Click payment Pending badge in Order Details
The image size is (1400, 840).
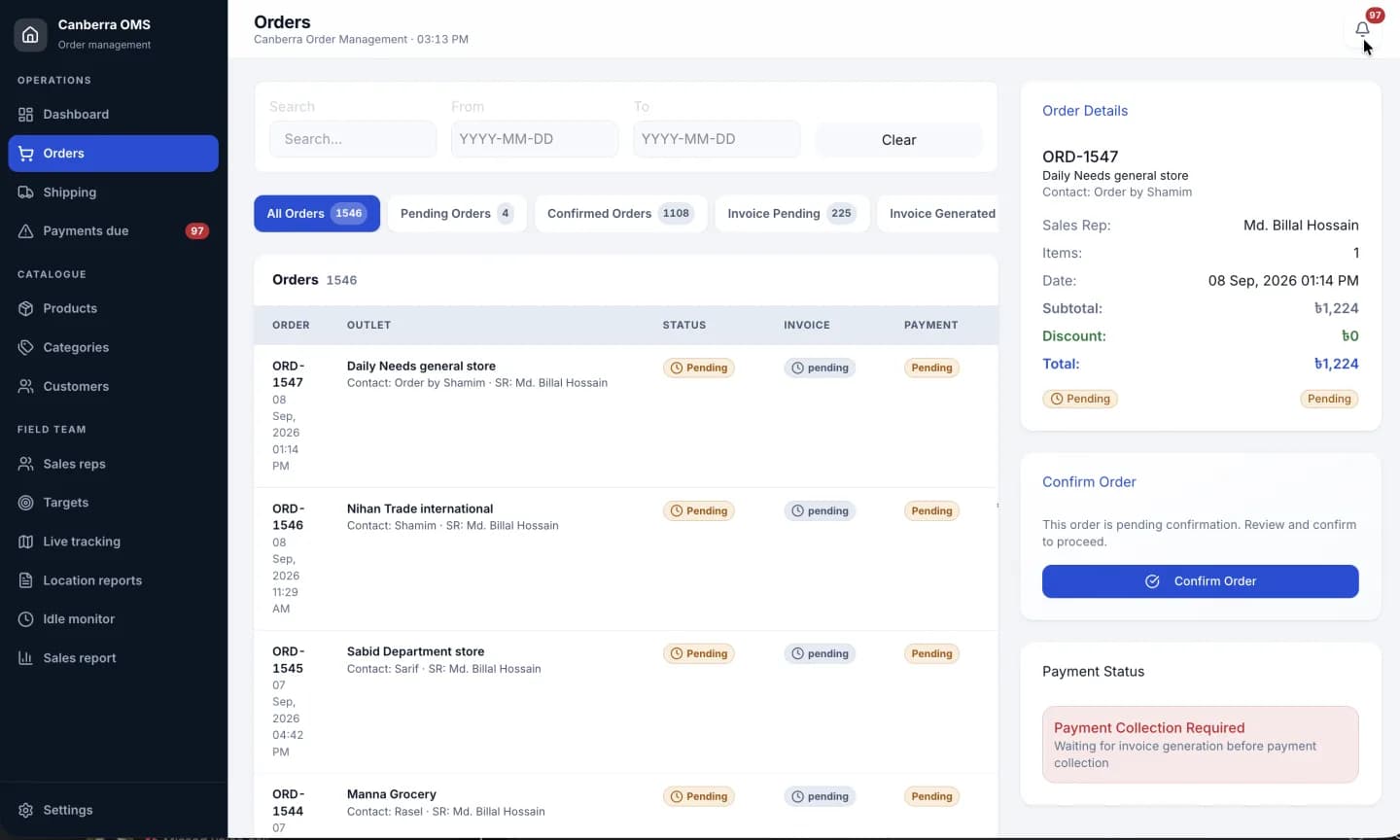coord(1329,400)
